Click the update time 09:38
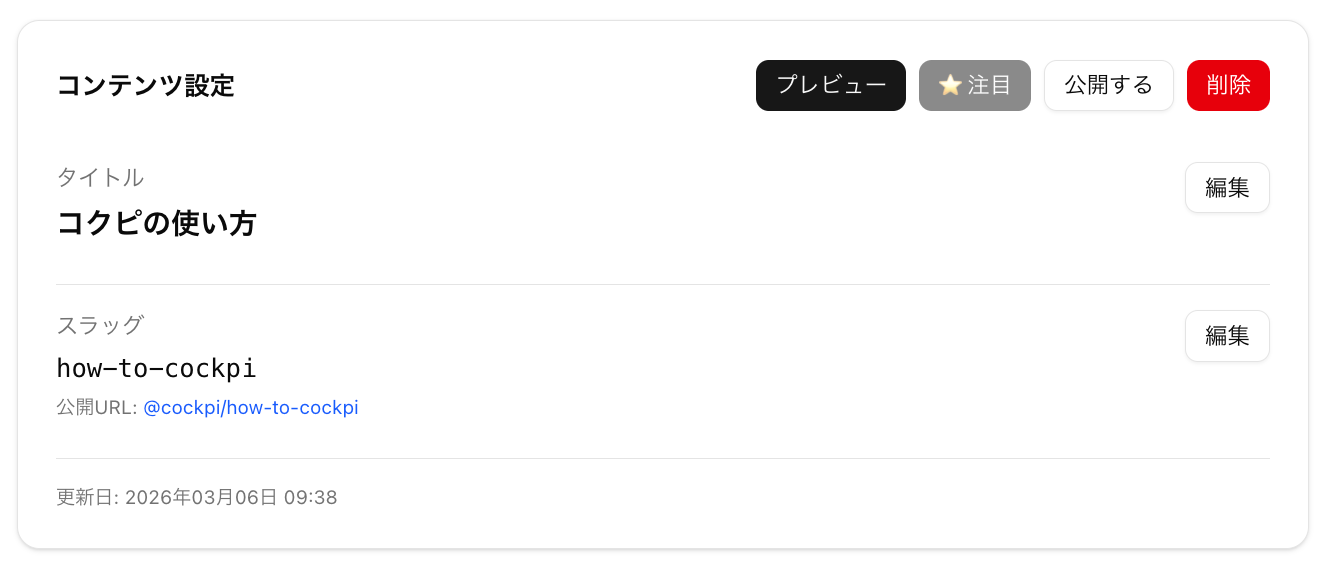Image resolution: width=1324 pixels, height=568 pixels. (311, 497)
